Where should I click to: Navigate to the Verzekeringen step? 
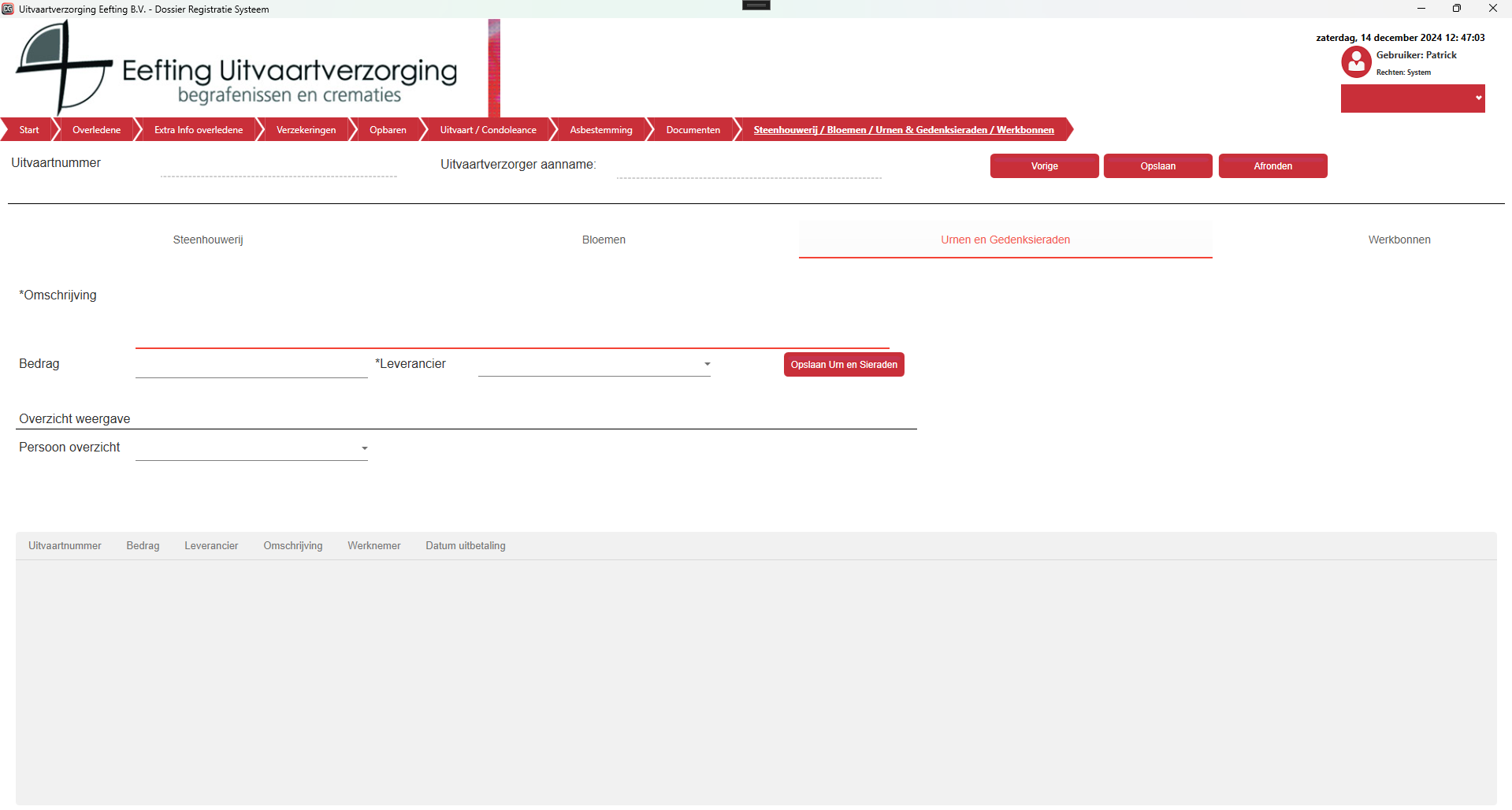306,130
